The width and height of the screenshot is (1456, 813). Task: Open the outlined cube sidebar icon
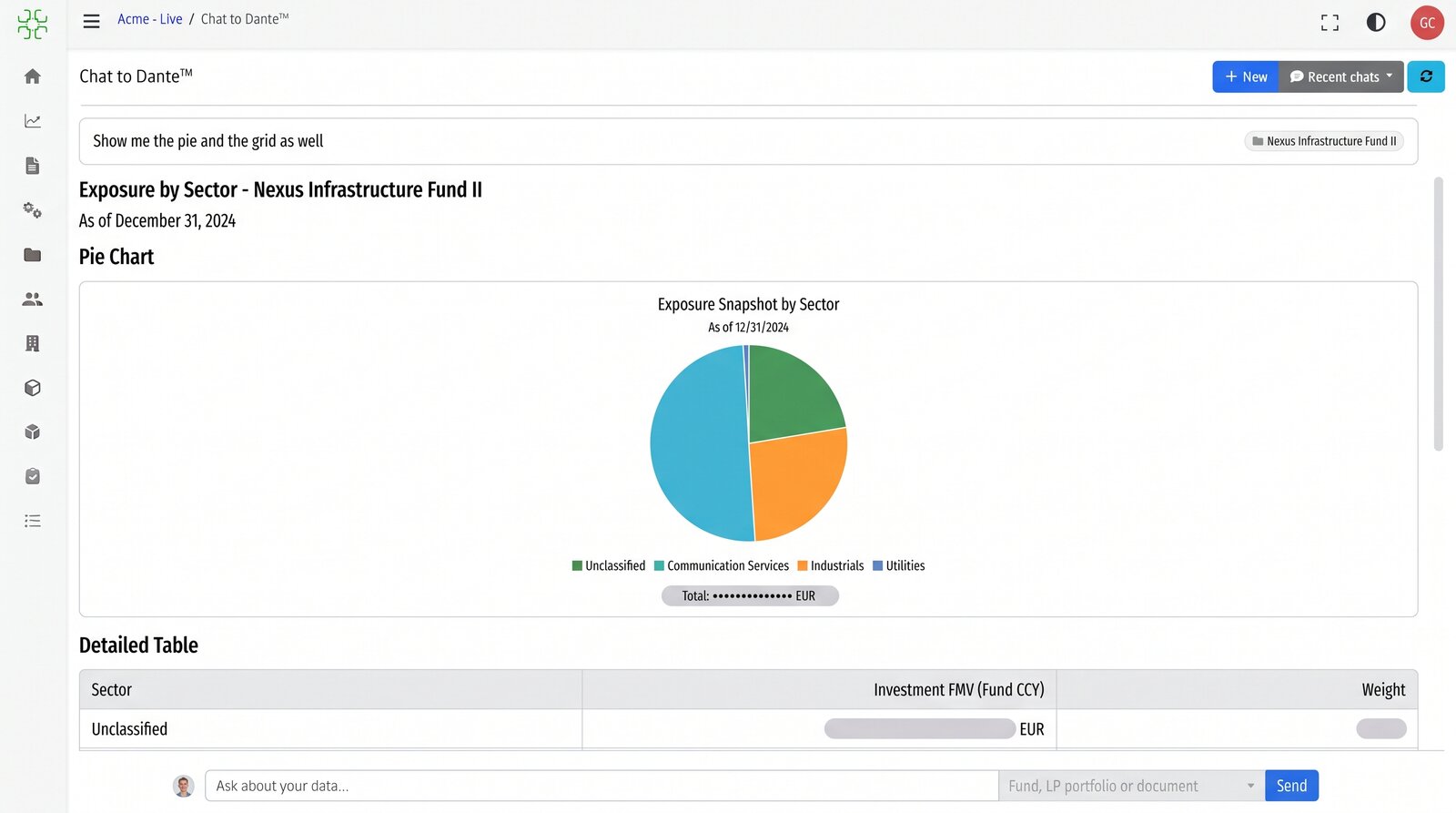click(x=33, y=388)
